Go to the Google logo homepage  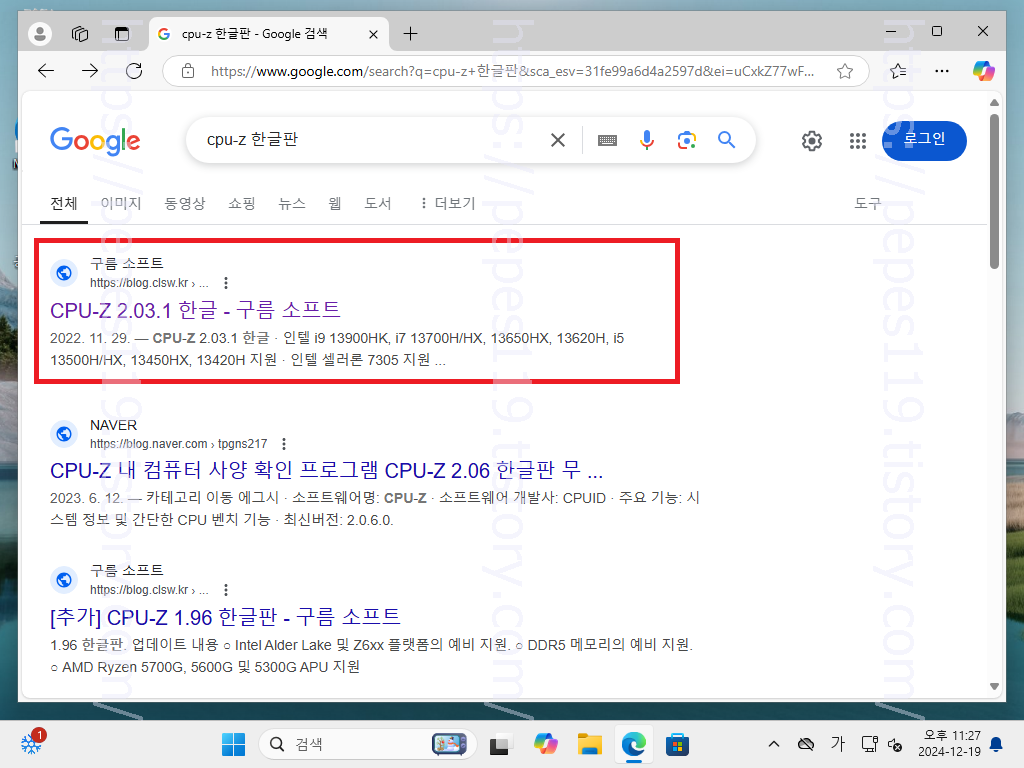(95, 140)
